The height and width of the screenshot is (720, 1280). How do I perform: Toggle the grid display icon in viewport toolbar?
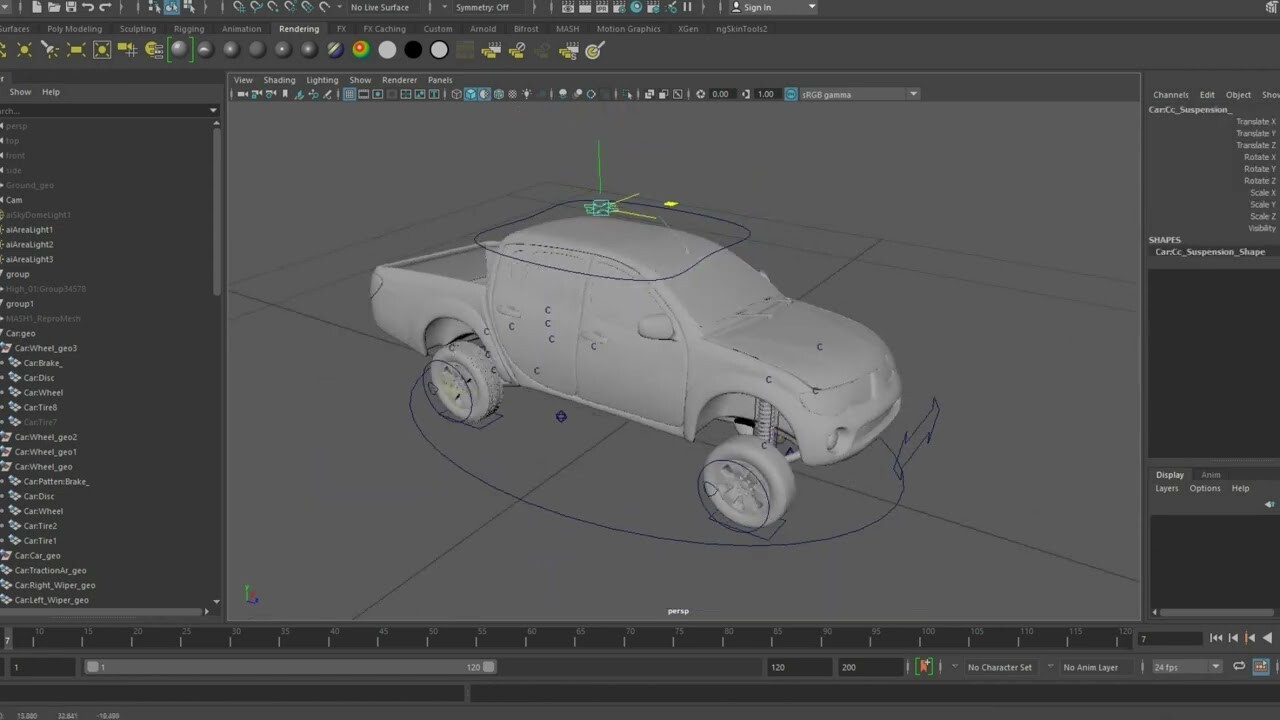tap(349, 94)
